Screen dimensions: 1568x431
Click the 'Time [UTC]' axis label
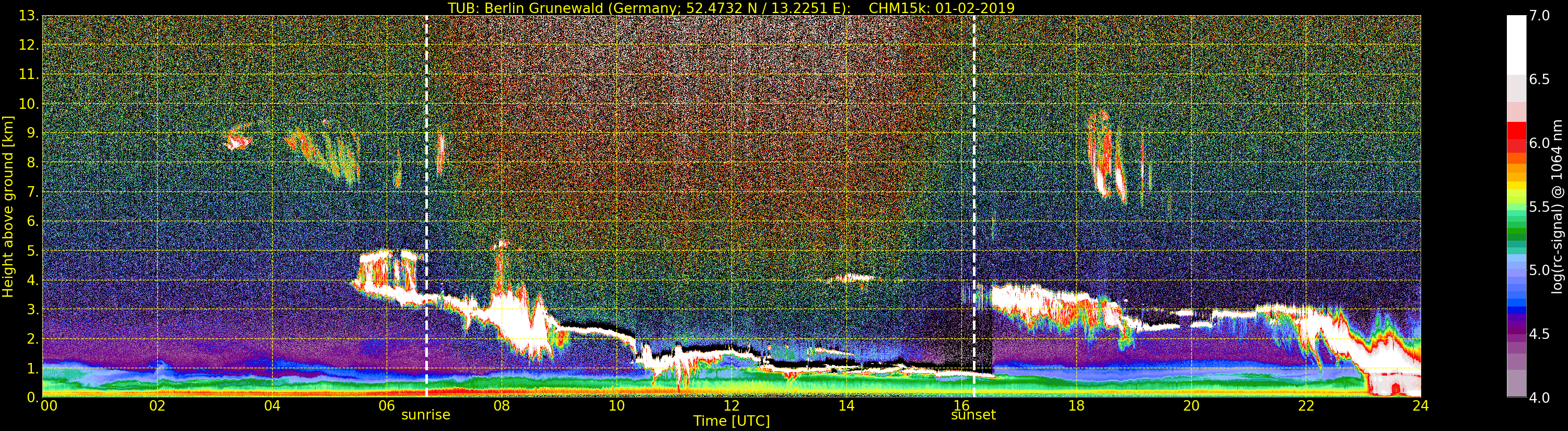pos(731,421)
